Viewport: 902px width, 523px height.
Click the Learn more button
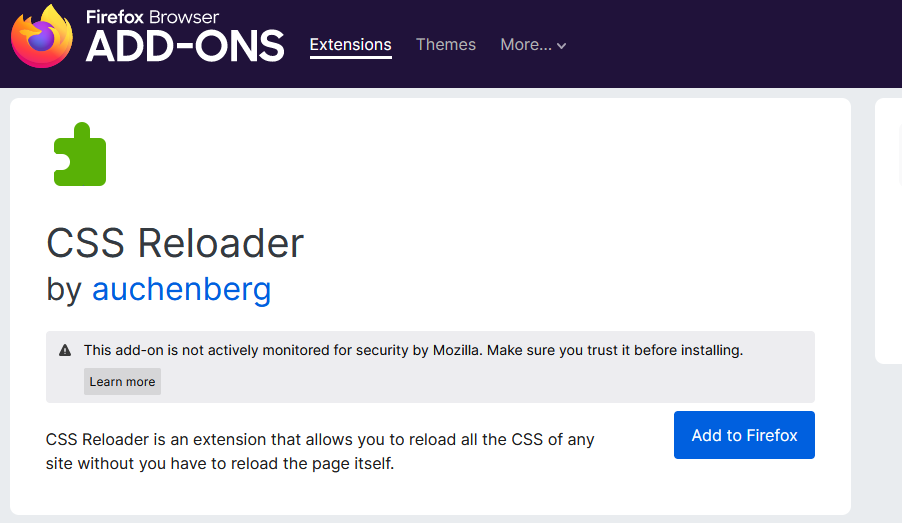coord(122,381)
